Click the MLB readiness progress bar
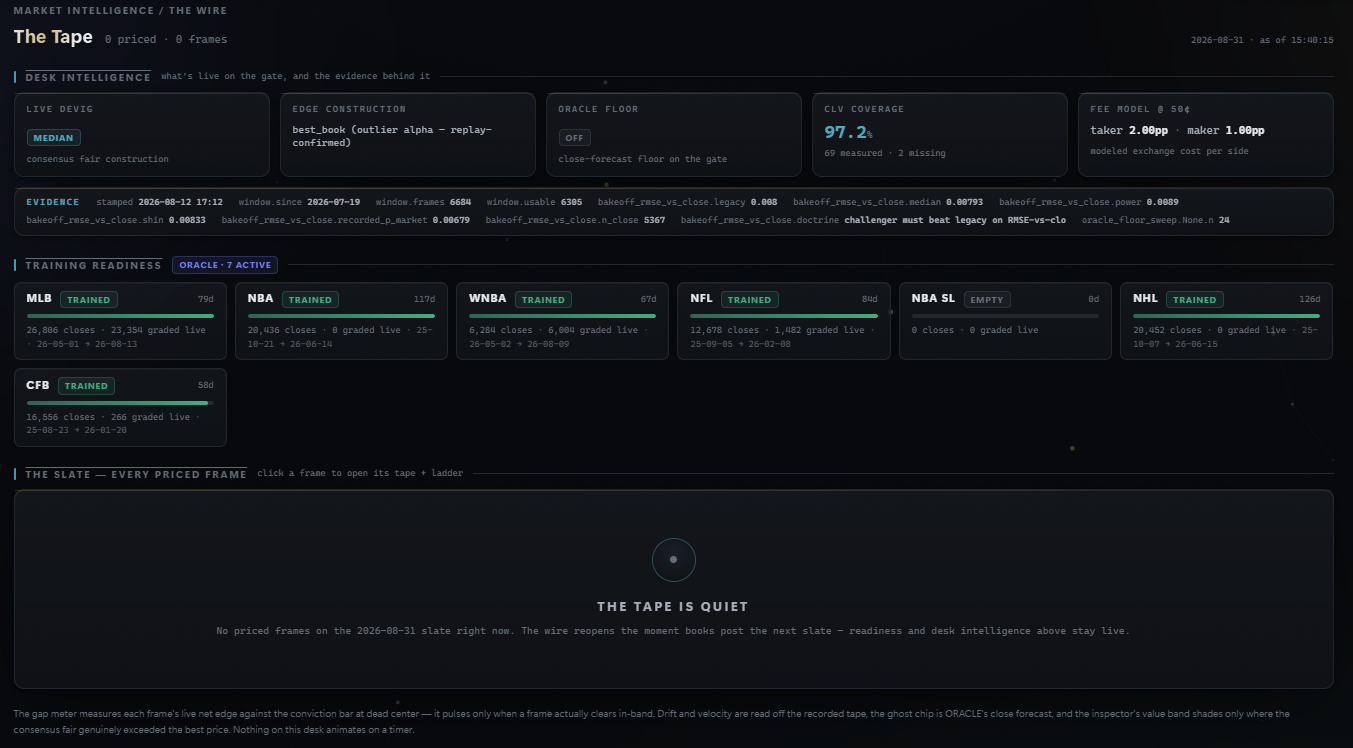The width and height of the screenshot is (1353, 748). (x=120, y=316)
